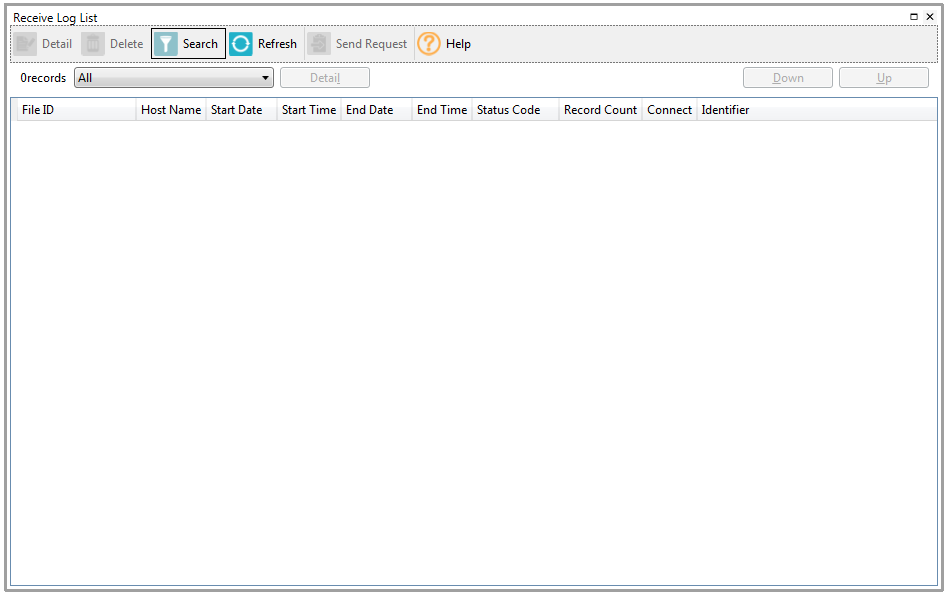The height and width of the screenshot is (600, 950).
Task: Maximize the Receive Log List panel
Action: (x=914, y=17)
